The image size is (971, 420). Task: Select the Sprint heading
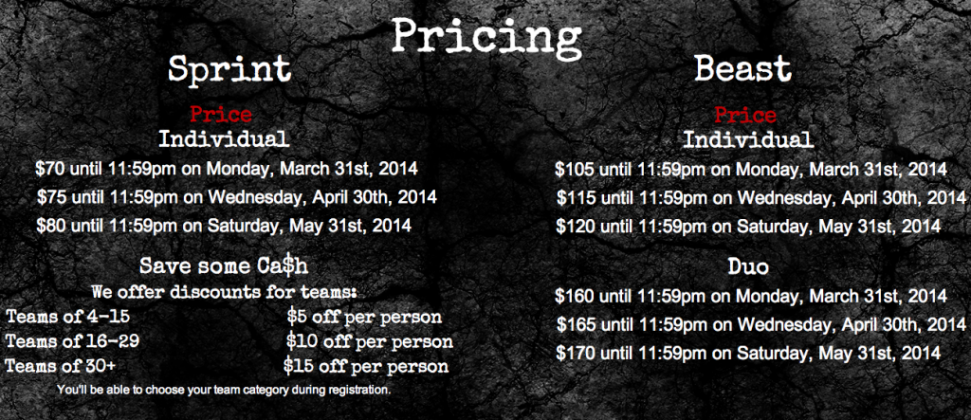[x=230, y=69]
